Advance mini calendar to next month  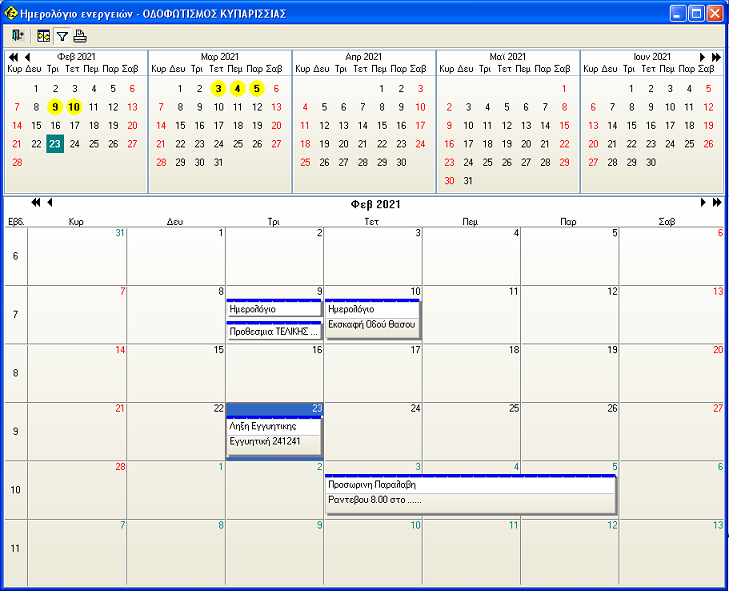[x=702, y=57]
